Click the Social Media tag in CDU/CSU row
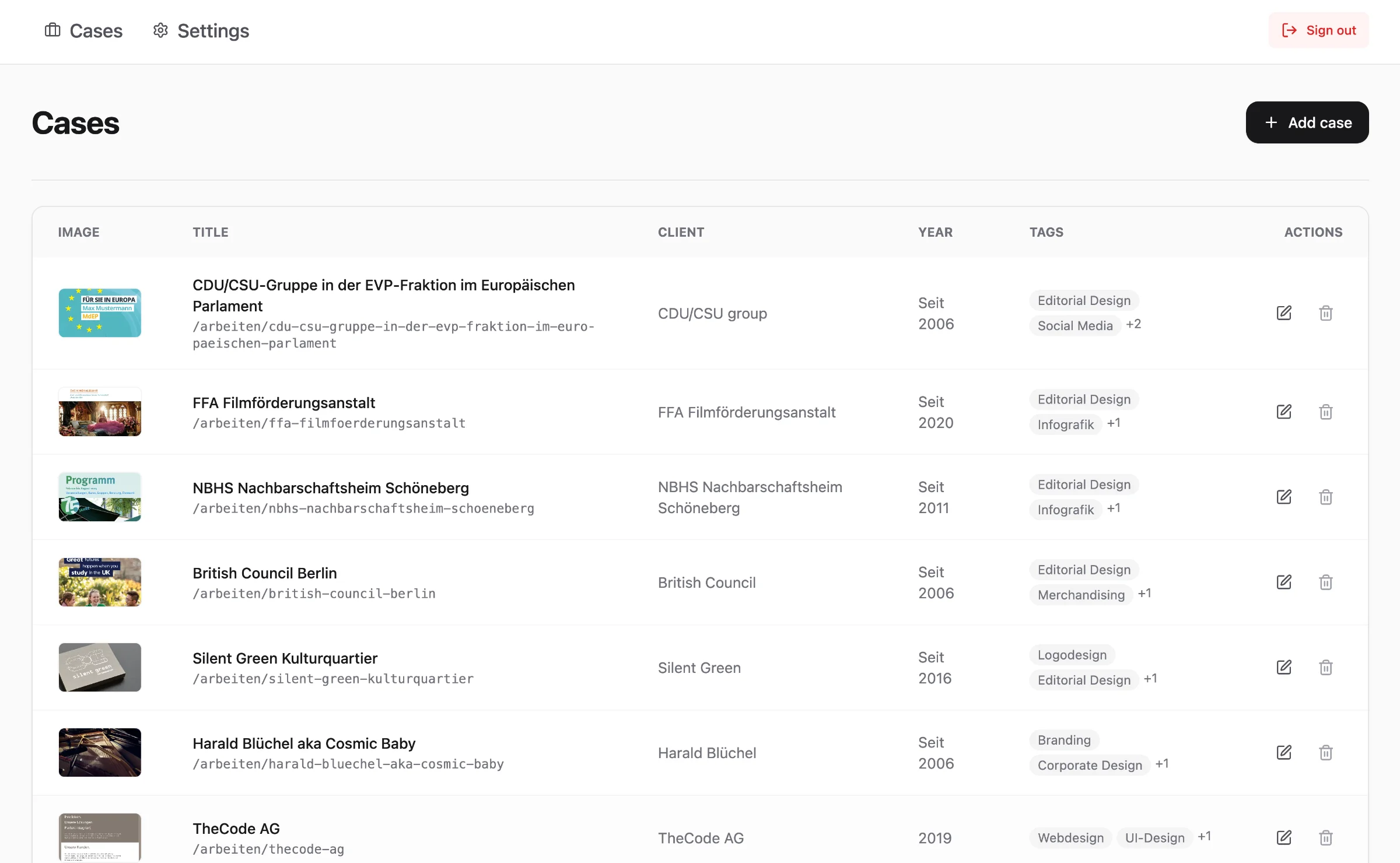1400x863 pixels. pos(1075,325)
